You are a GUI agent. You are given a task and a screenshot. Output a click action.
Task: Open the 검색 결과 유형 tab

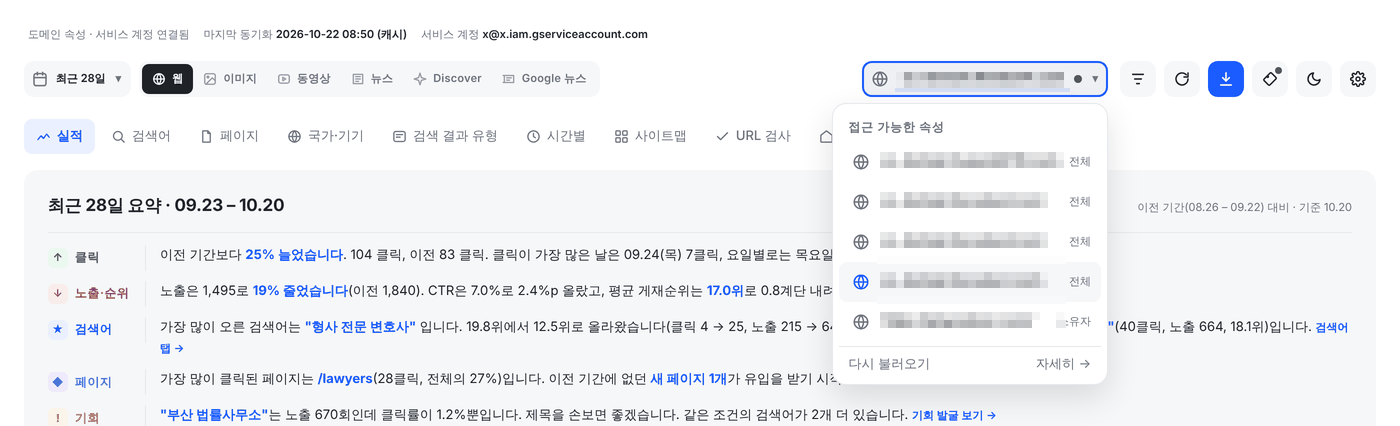point(444,136)
